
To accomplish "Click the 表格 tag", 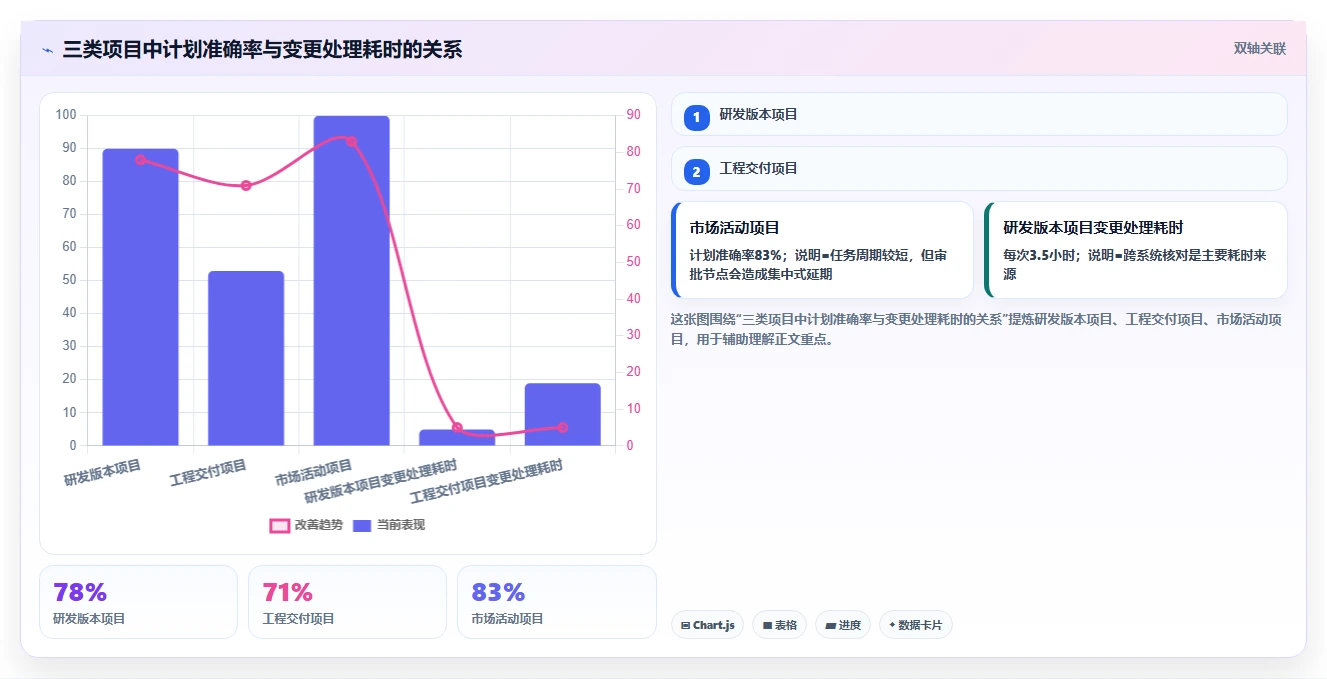I will [x=780, y=625].
